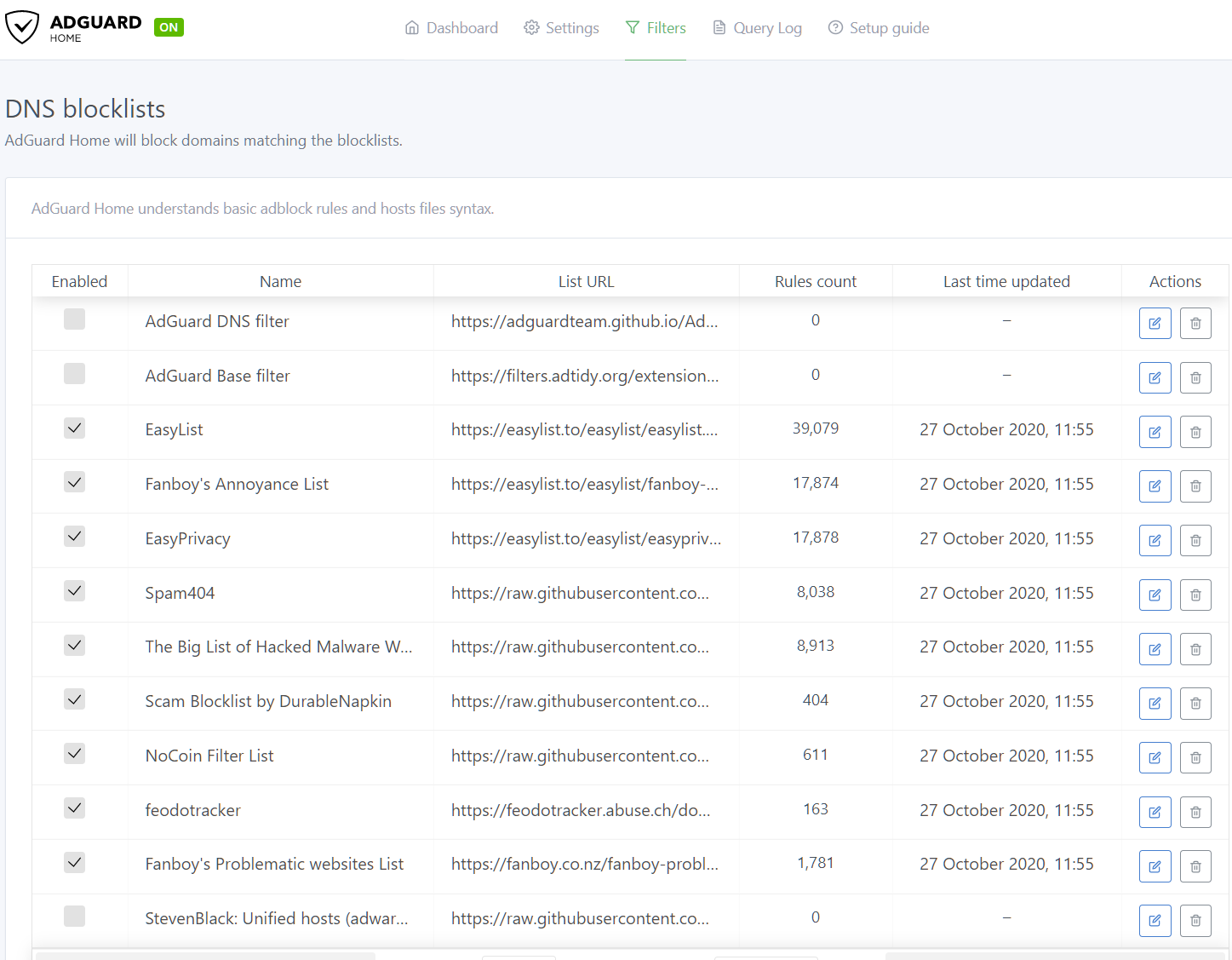
Task: Enable the AdGuard DNS filter checkbox
Action: coord(74,319)
